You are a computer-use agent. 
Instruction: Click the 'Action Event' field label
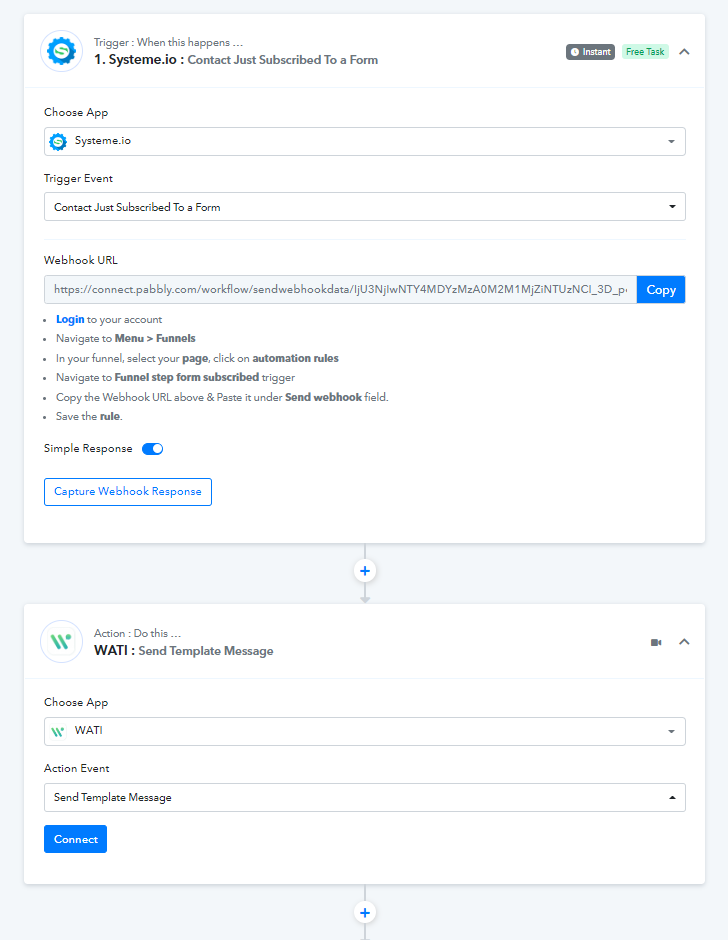77,769
